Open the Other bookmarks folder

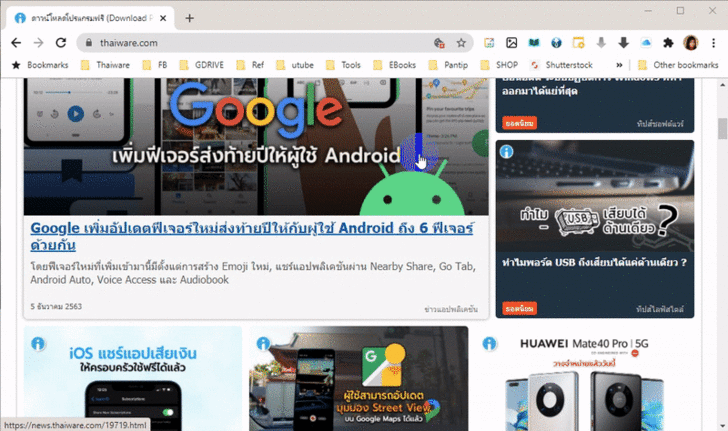click(x=678, y=65)
